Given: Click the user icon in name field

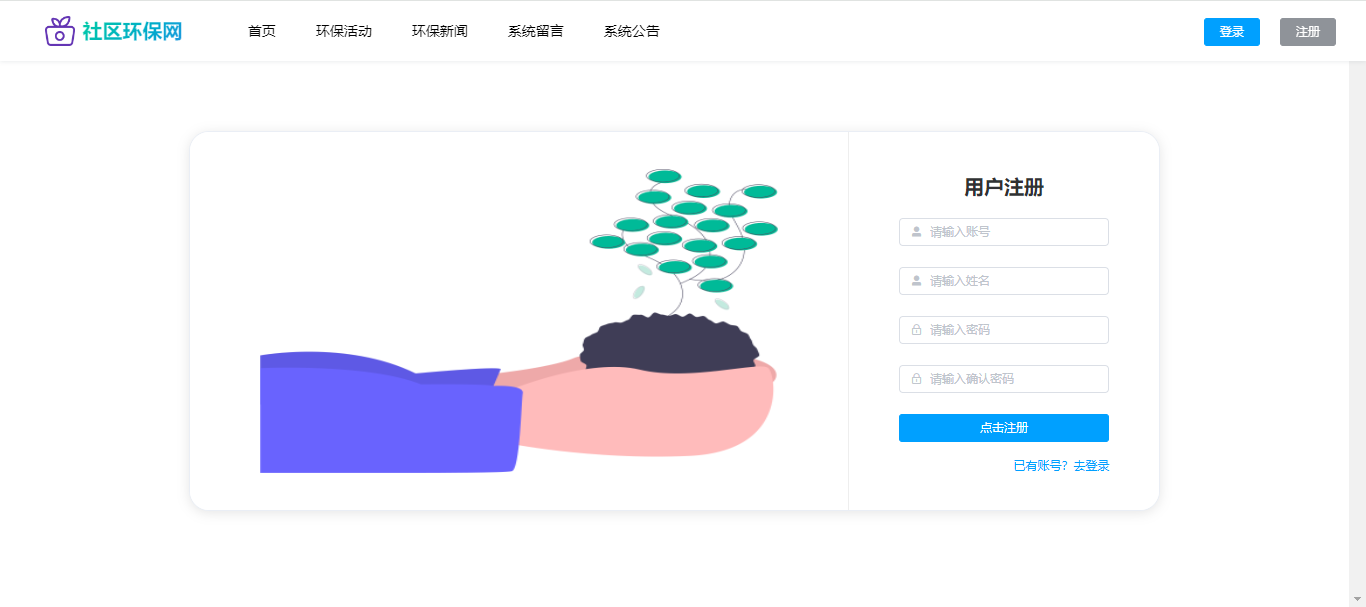Looking at the screenshot, I should coord(916,281).
